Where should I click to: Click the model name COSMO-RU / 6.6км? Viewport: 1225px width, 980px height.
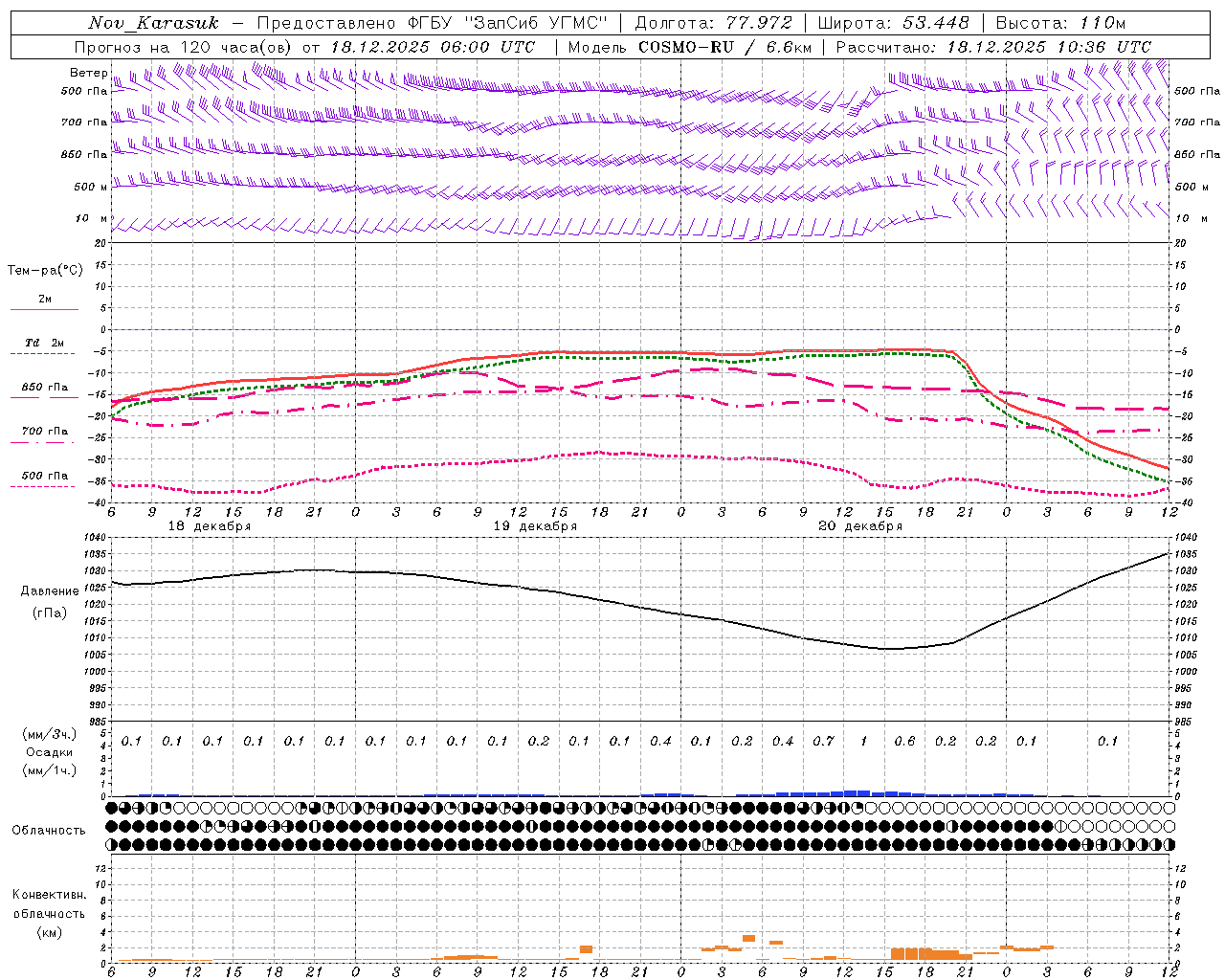(724, 47)
